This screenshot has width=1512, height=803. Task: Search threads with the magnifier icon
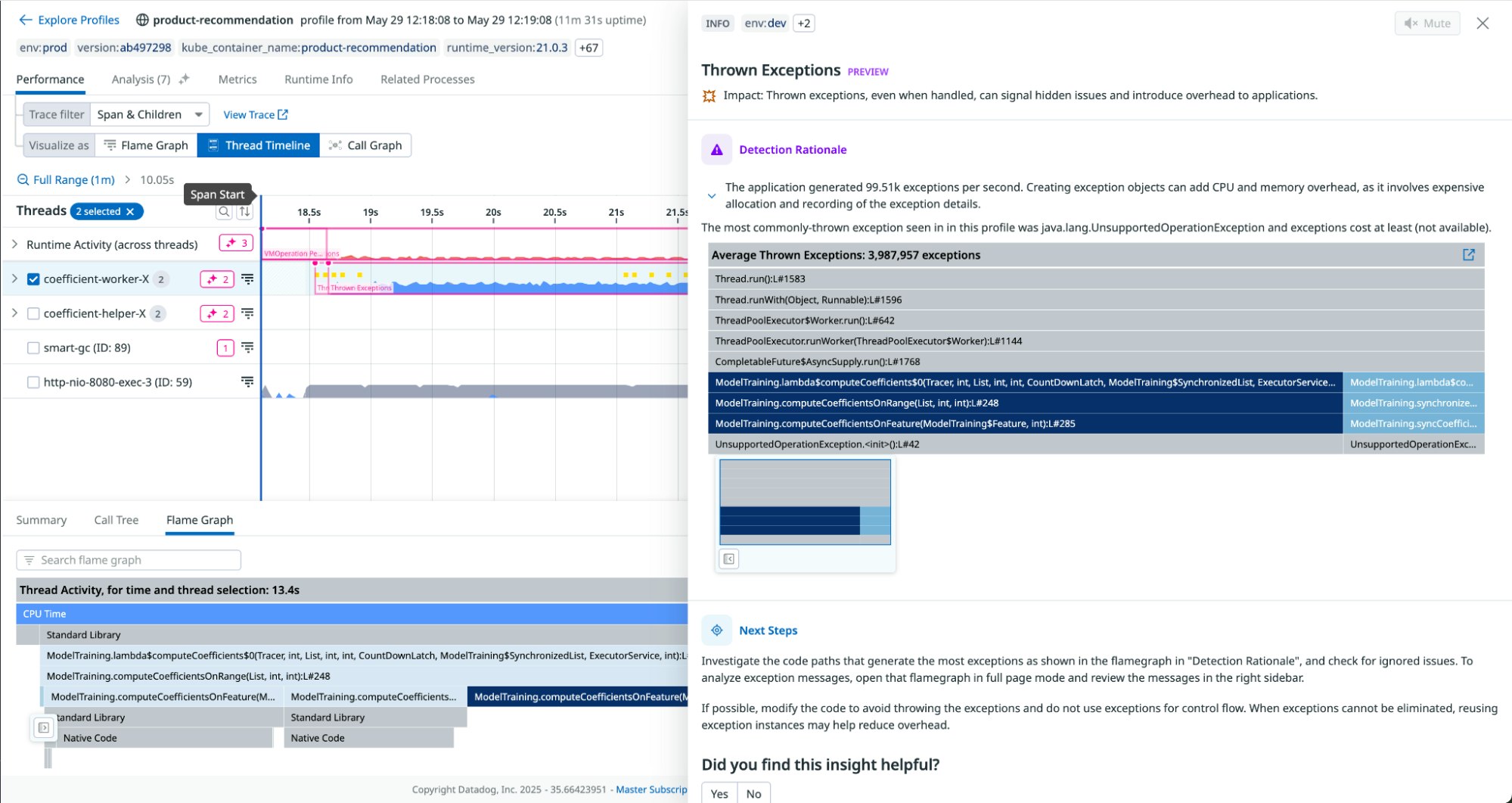pyautogui.click(x=224, y=212)
